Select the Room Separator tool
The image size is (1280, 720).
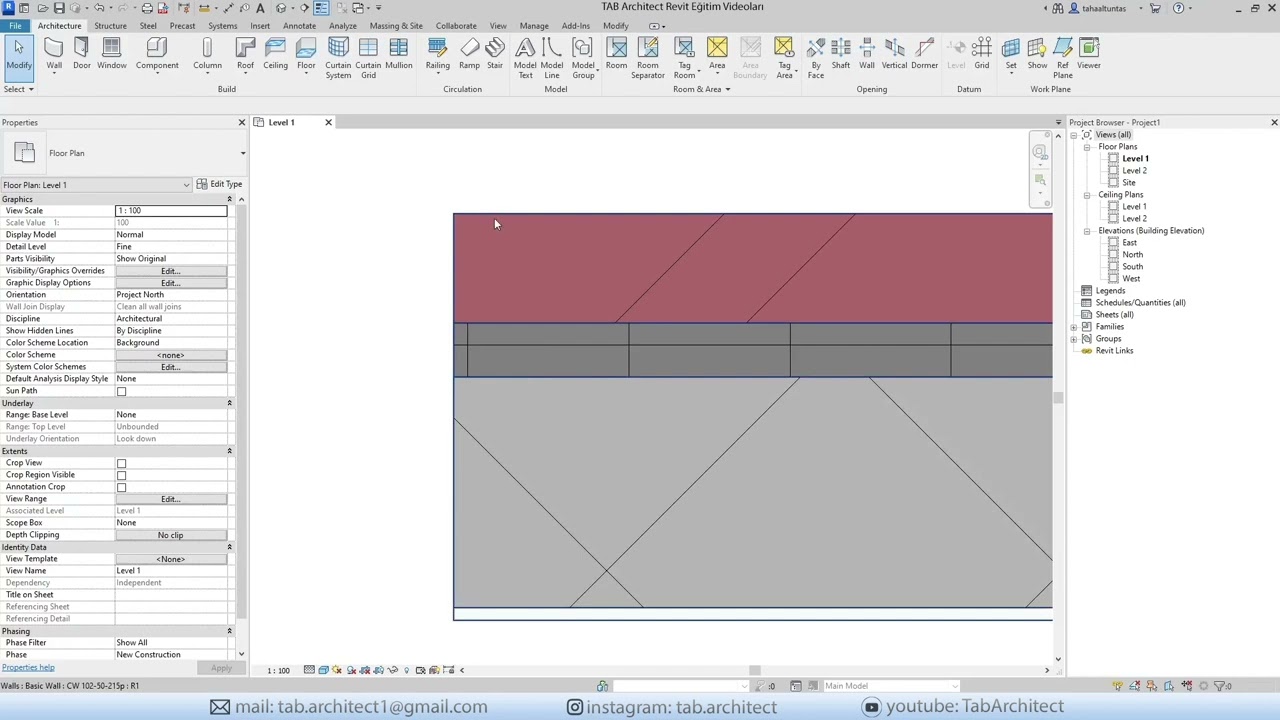pos(647,58)
